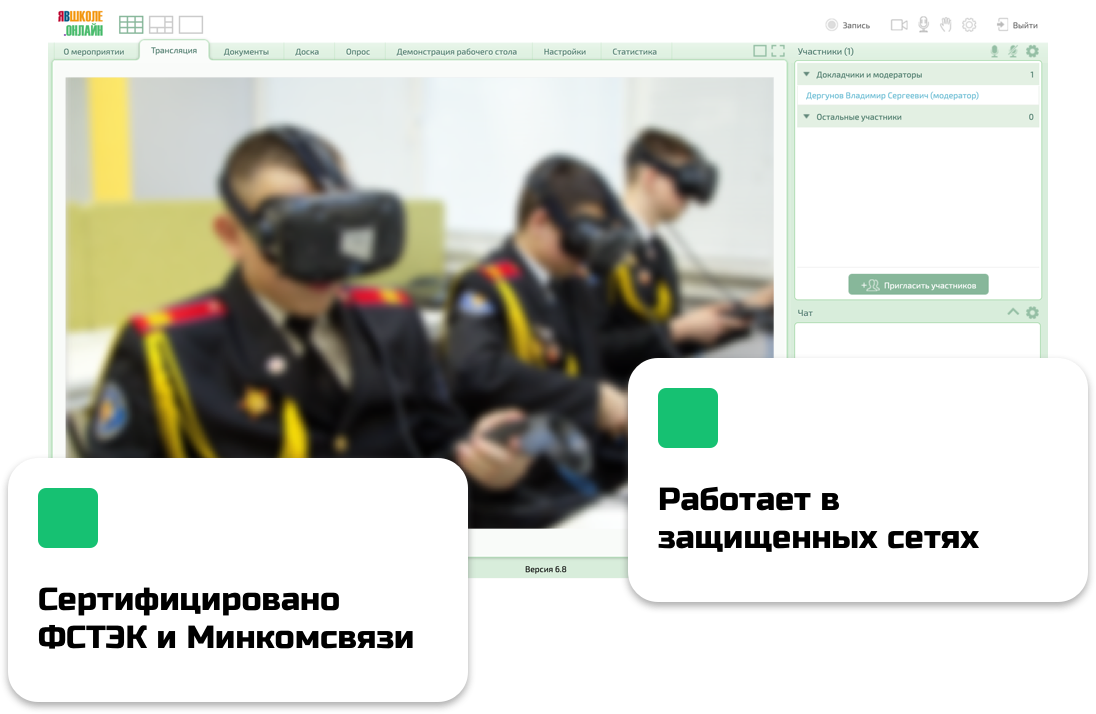Click the raise hand icon

[x=946, y=25]
